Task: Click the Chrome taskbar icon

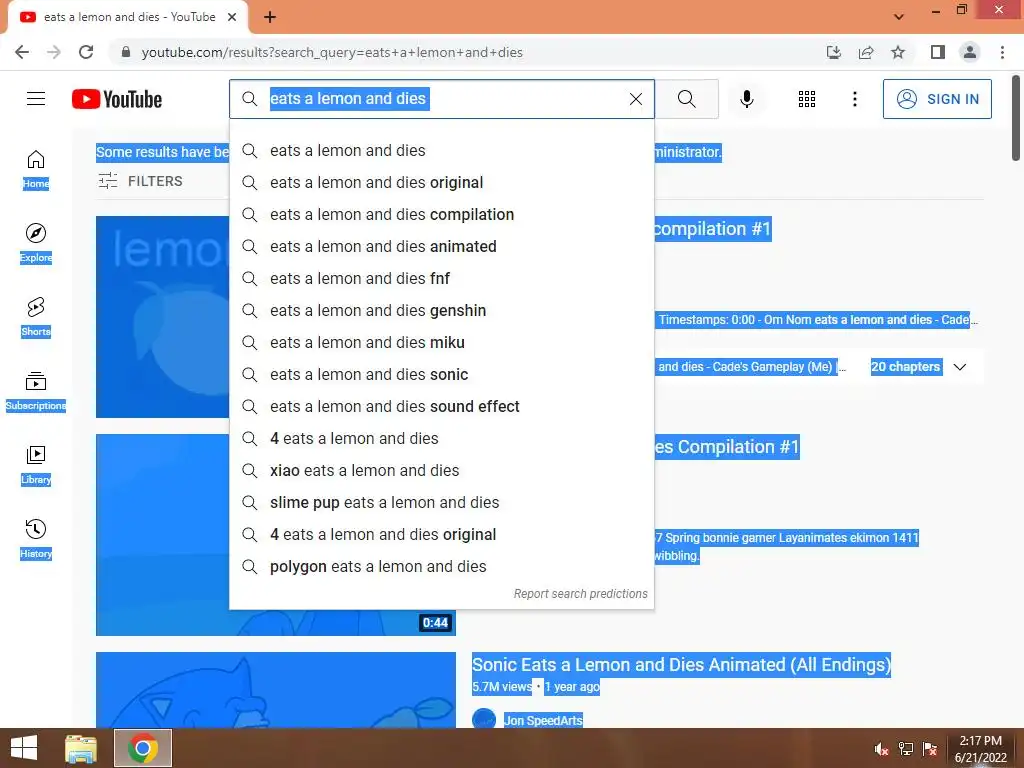Action: [143, 748]
